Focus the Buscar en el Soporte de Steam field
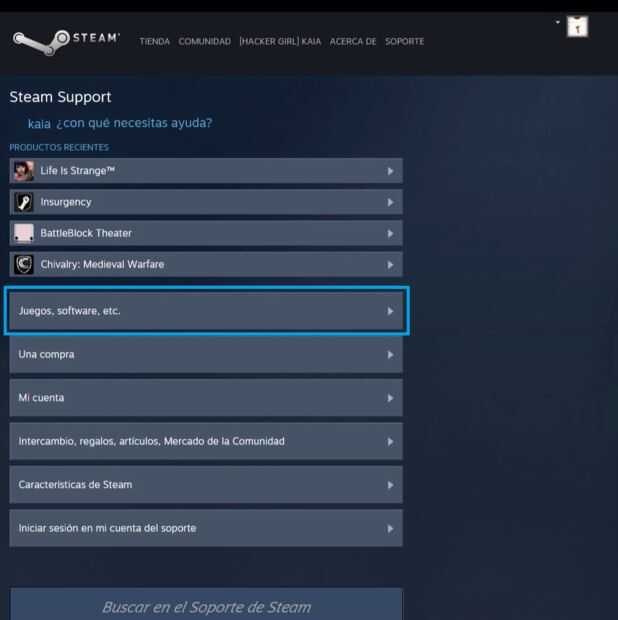Screen dimensions: 618x620 point(206,604)
